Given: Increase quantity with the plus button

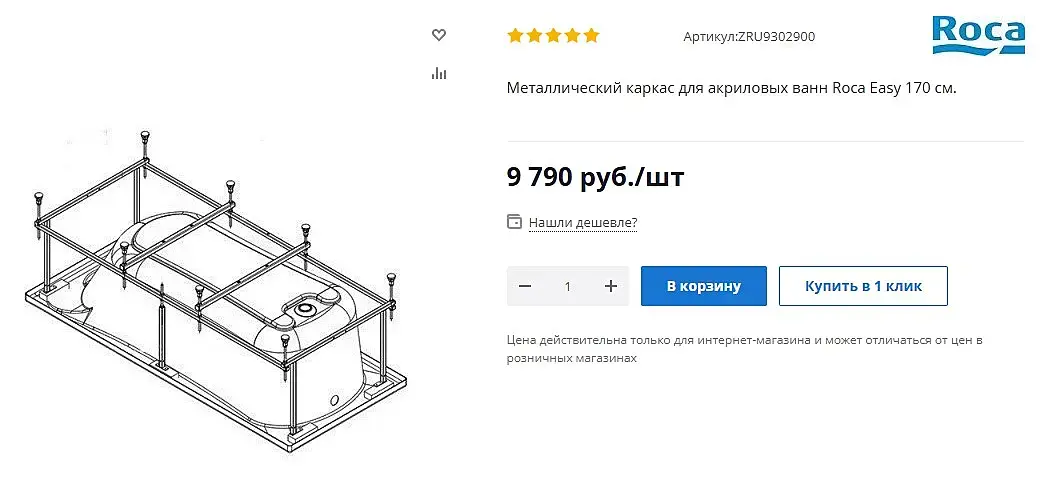Looking at the screenshot, I should (x=610, y=286).
